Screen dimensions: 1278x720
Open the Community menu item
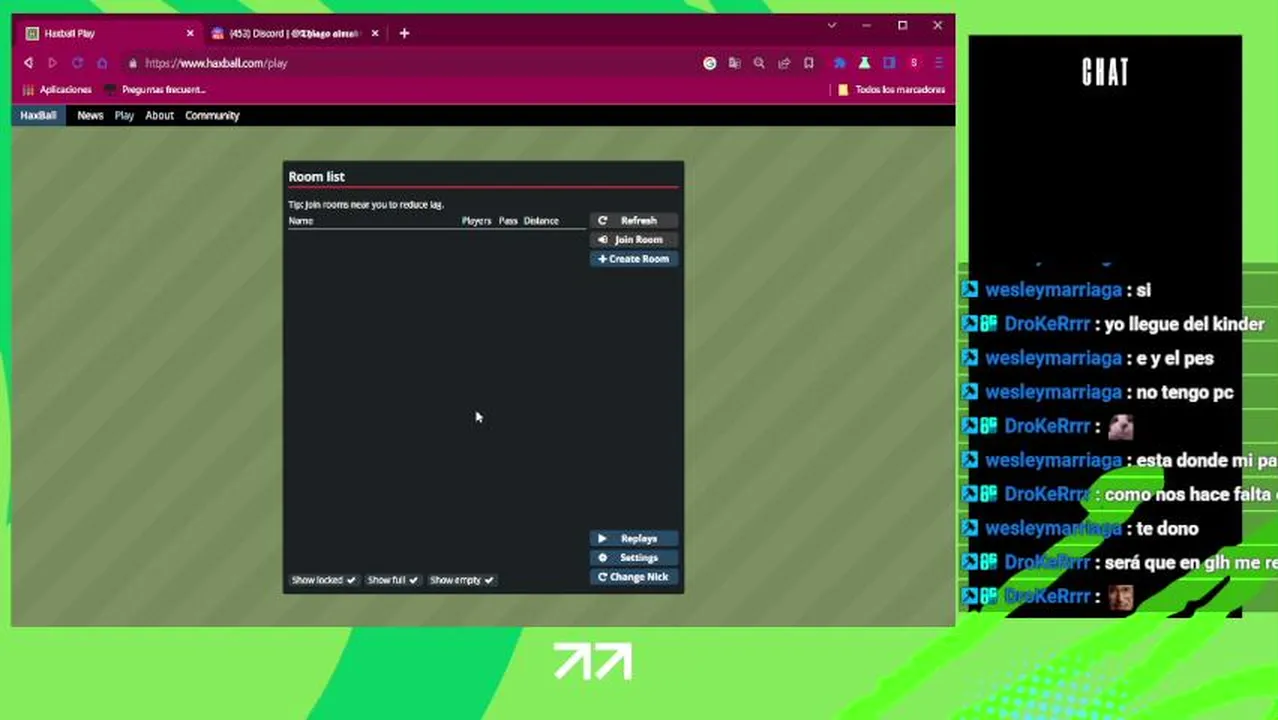(x=212, y=115)
